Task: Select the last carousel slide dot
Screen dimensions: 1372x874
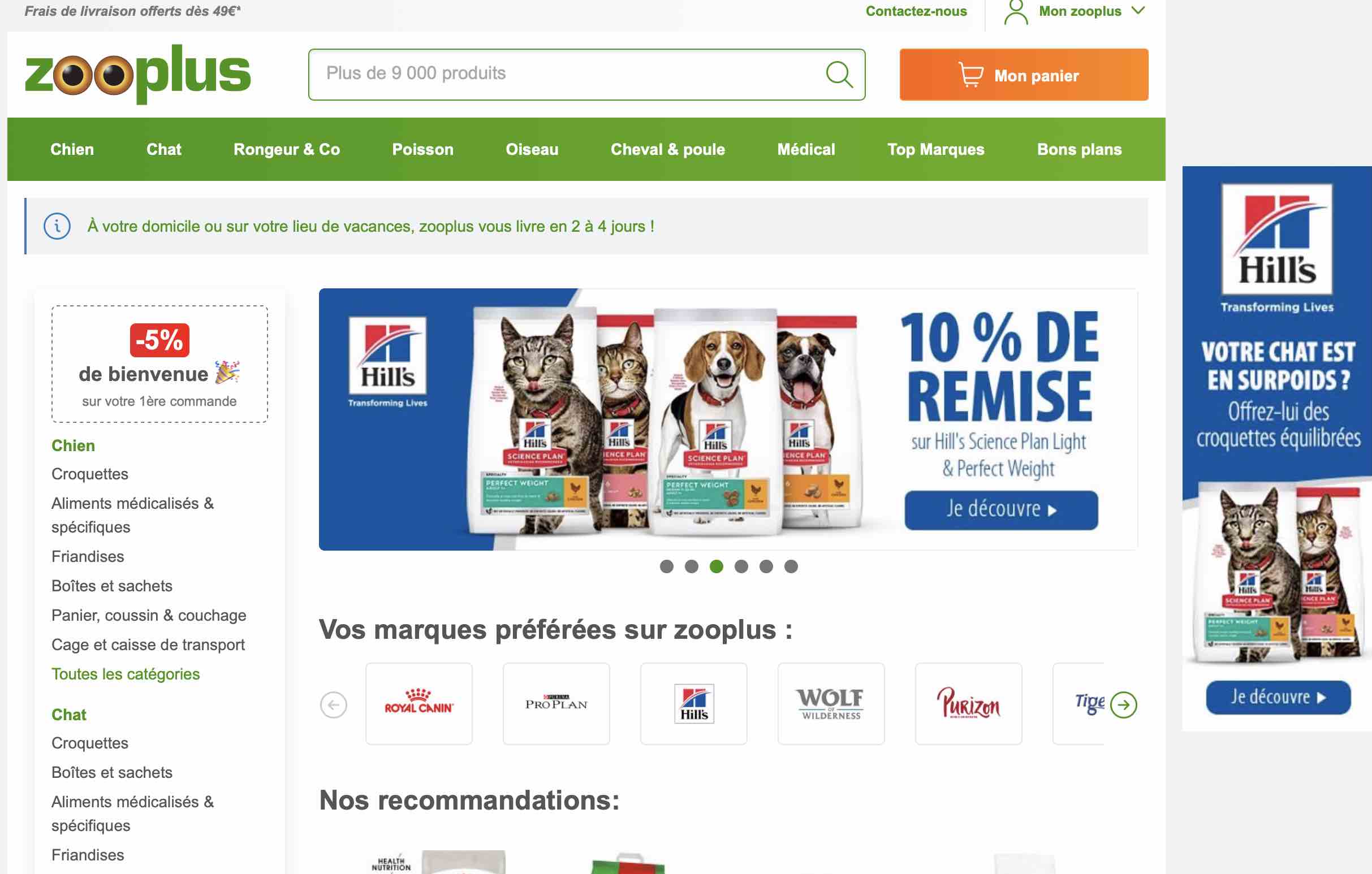Action: pyautogui.click(x=791, y=566)
